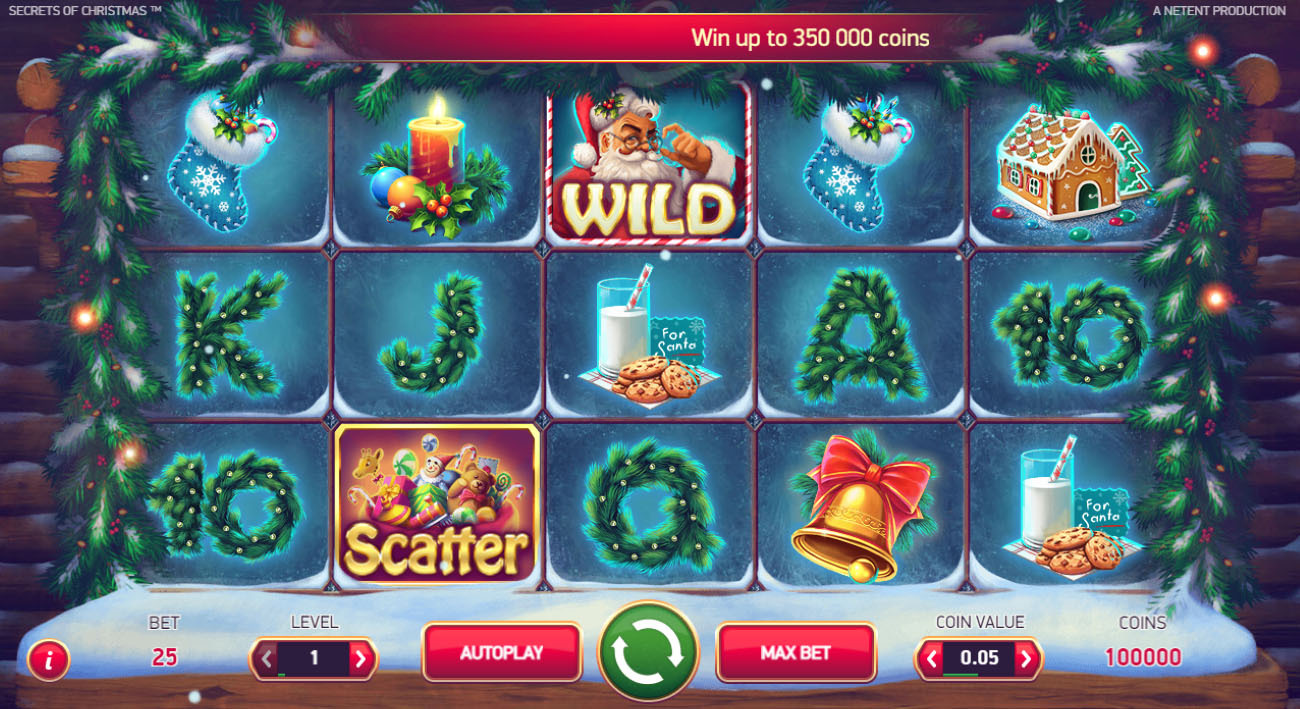Decrease the bet level with the left arrow
This screenshot has width=1300, height=709.
click(x=266, y=659)
